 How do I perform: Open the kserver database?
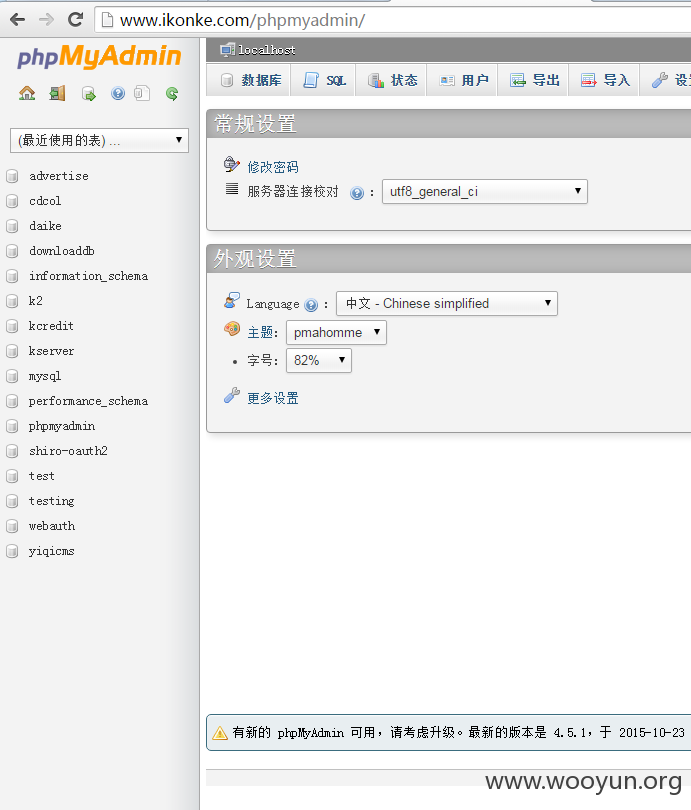click(51, 351)
